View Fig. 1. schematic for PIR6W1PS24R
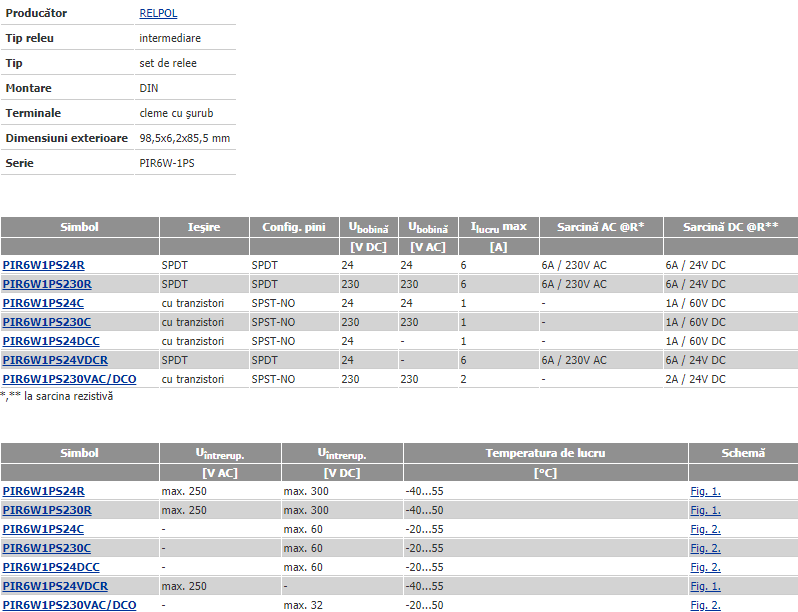 (705, 491)
